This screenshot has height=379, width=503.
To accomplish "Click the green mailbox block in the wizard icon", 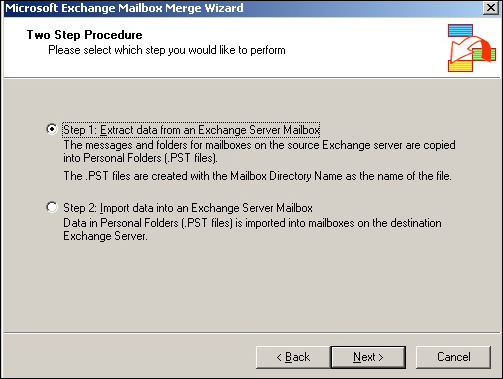I will tap(483, 54).
